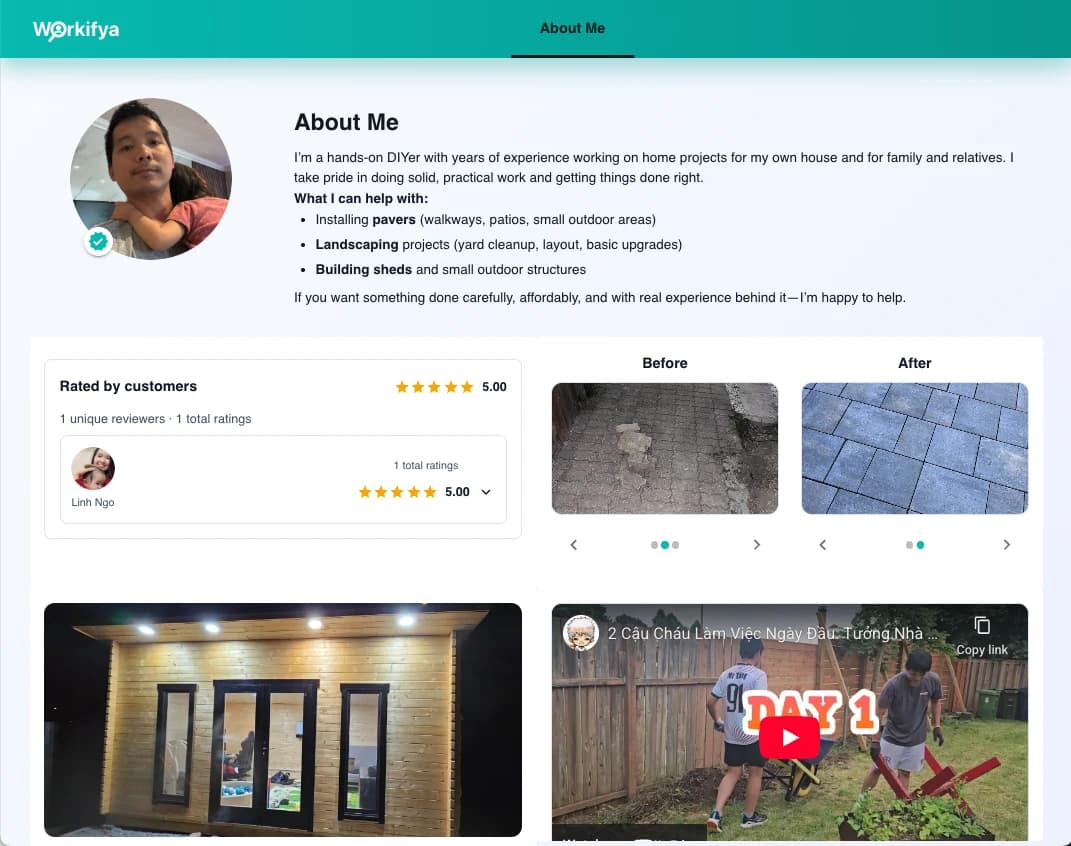Screen dimensions: 1071x846
Task: Go to next After photo
Action: pyautogui.click(x=1006, y=545)
